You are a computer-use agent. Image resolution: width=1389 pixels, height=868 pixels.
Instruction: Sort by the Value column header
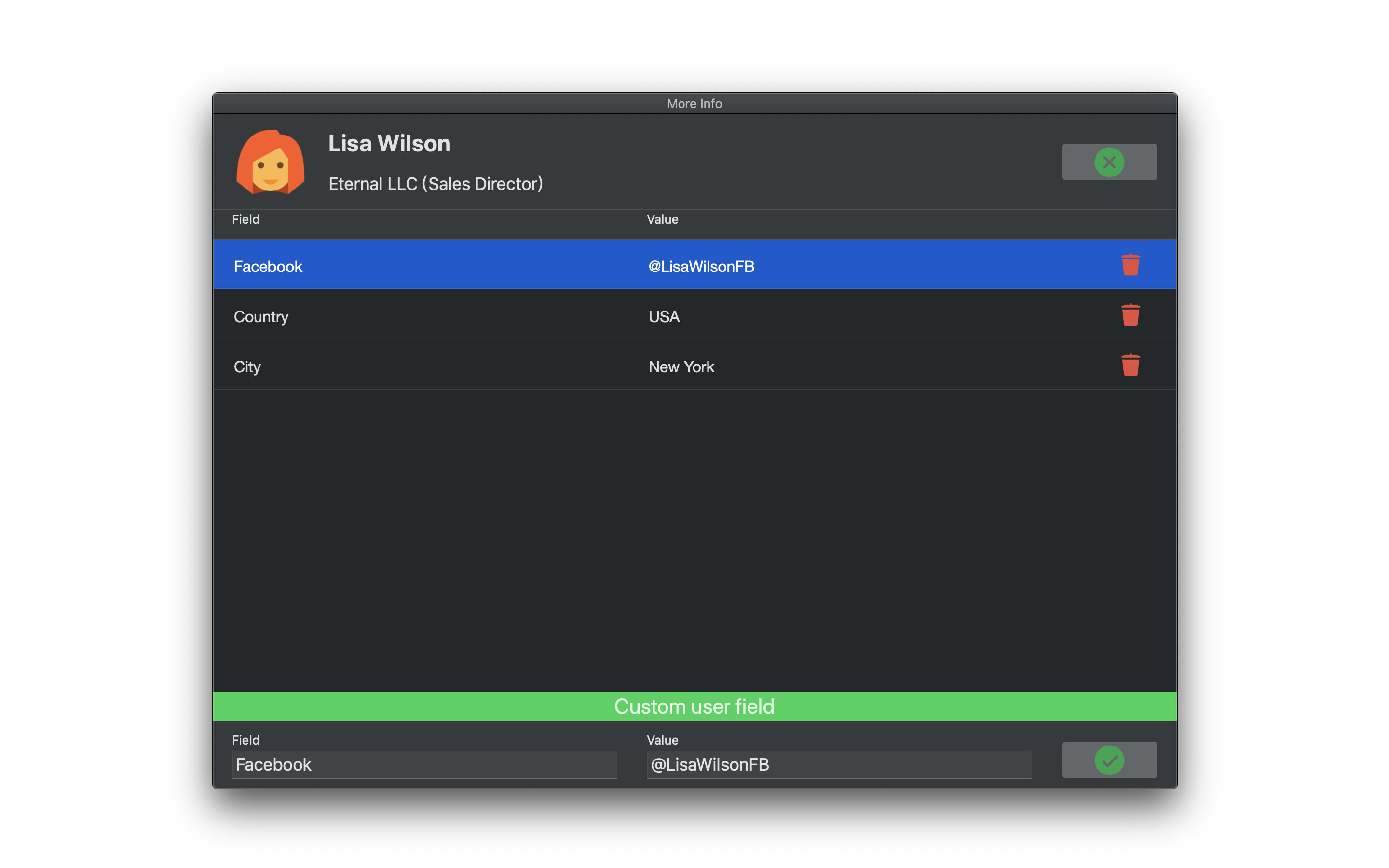point(662,219)
